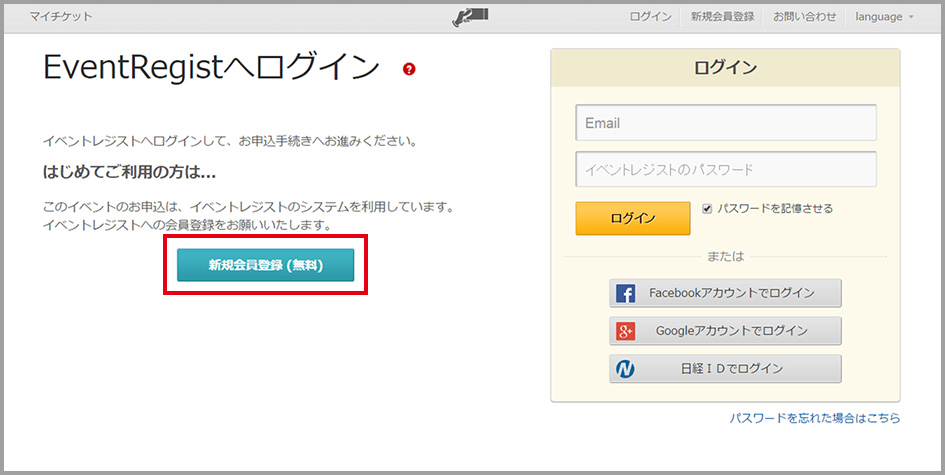Open お問い合わせ in the top navigation
Viewport: 945px width, 475px height.
click(x=805, y=17)
